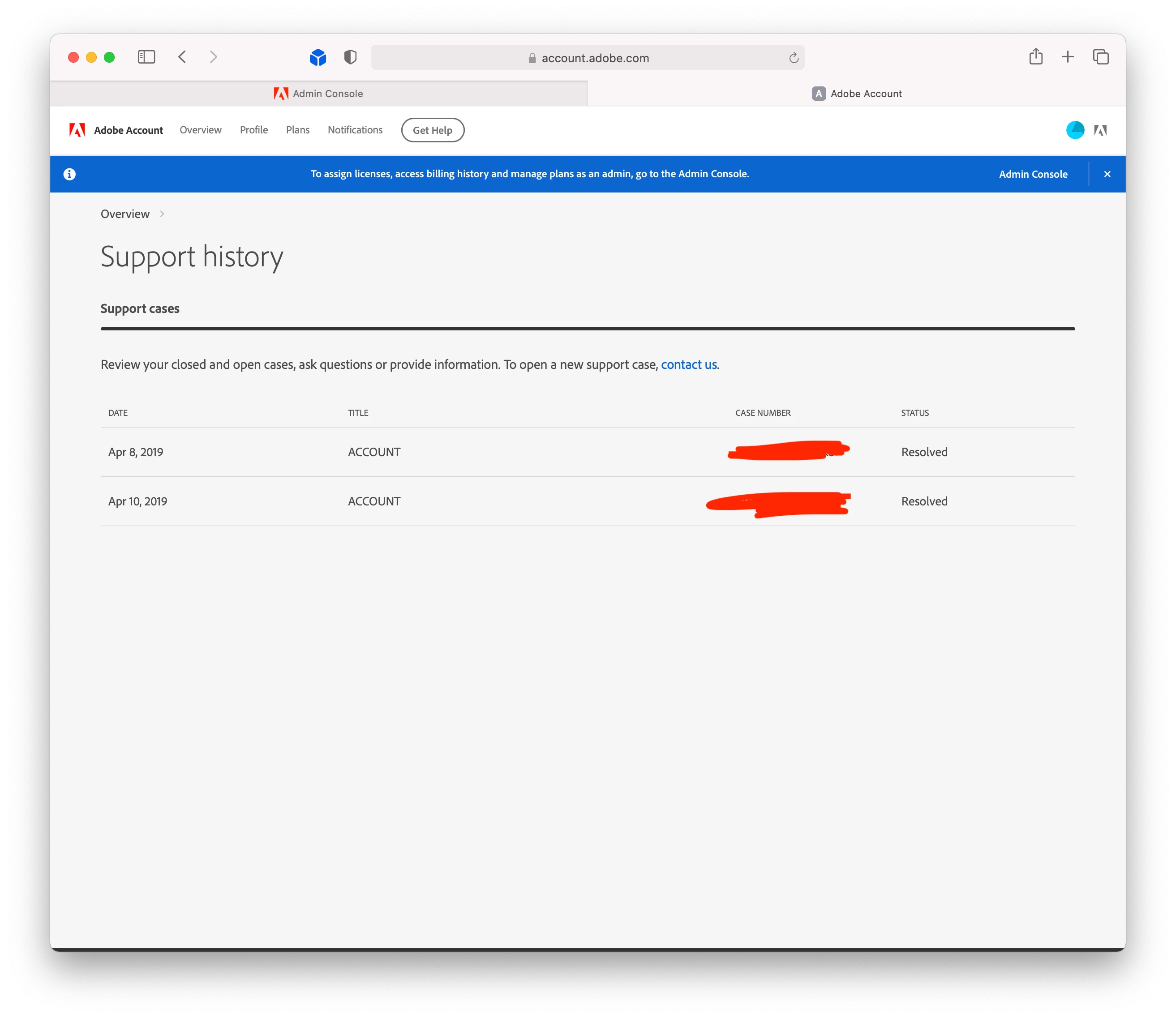Click the Adobe logo at top right
This screenshot has height=1018, width=1176.
1100,130
